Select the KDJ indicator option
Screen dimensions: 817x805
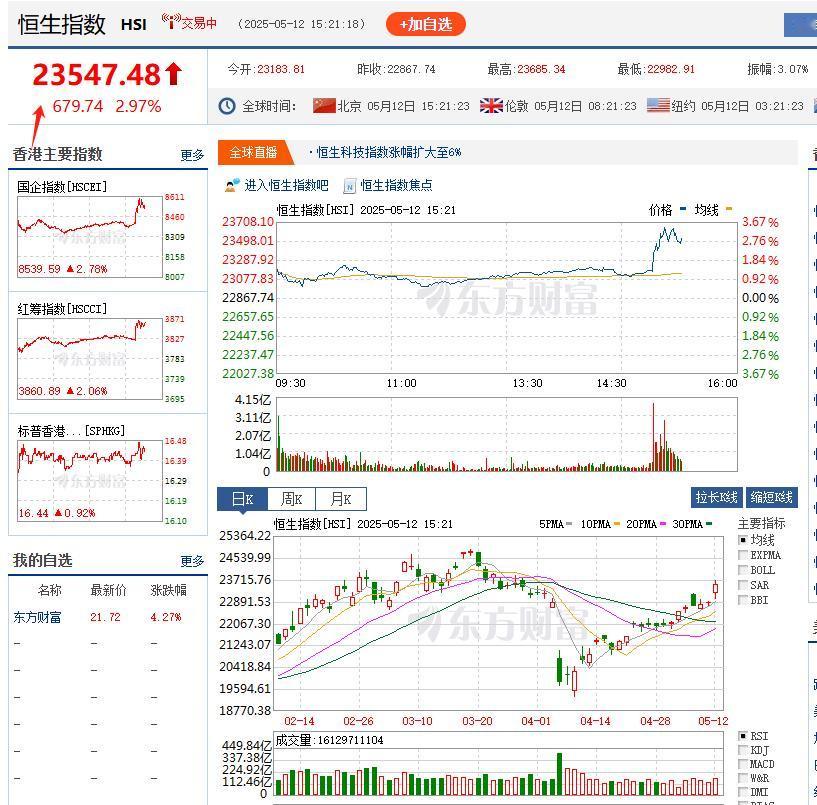[743, 750]
